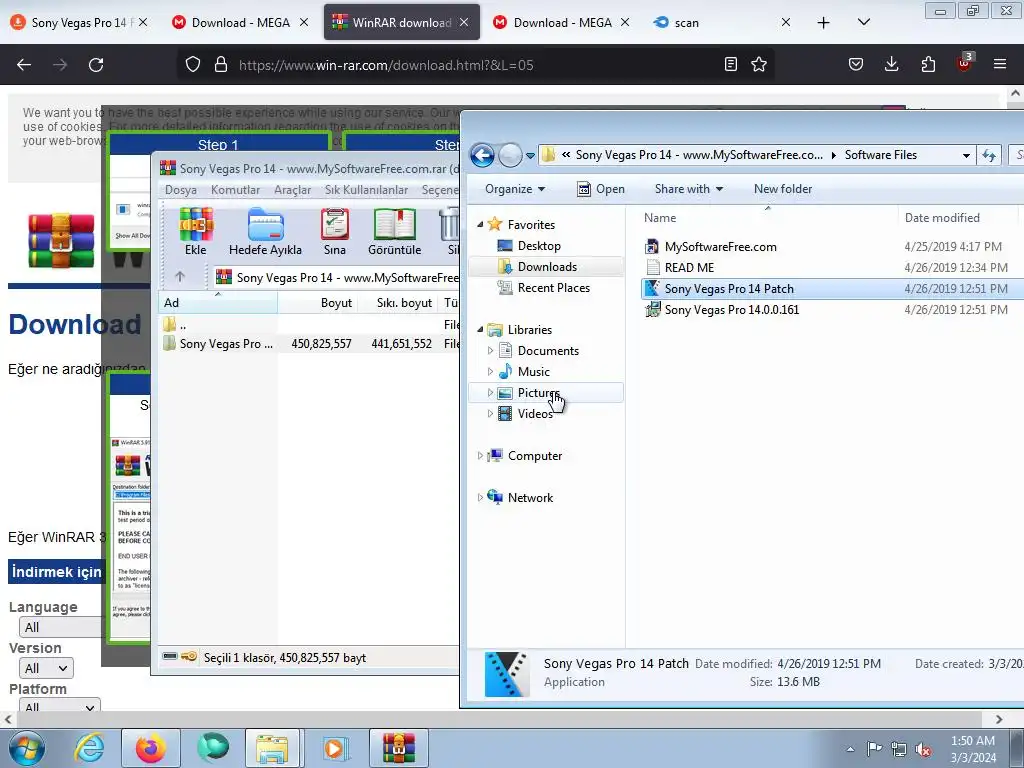Expand the Network tree node

click(480, 498)
